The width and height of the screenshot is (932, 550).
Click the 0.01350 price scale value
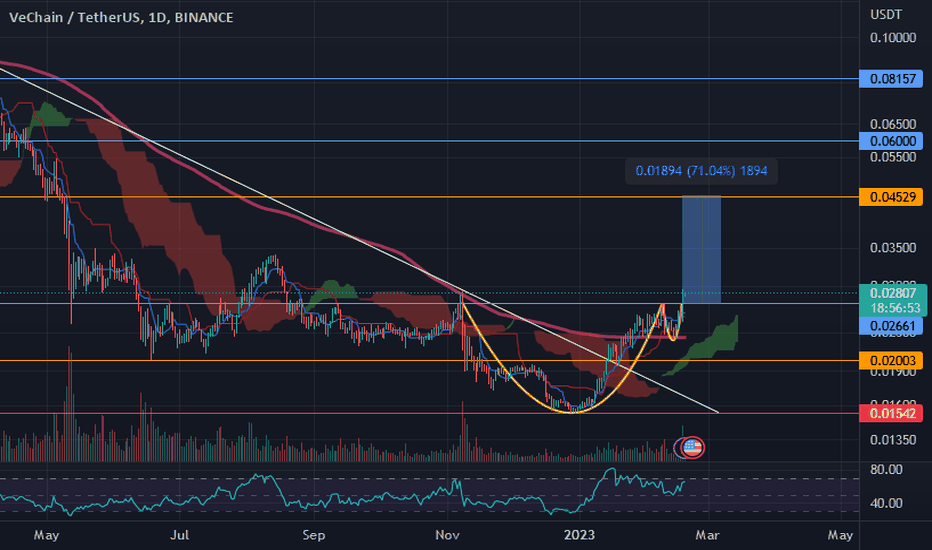pos(893,439)
